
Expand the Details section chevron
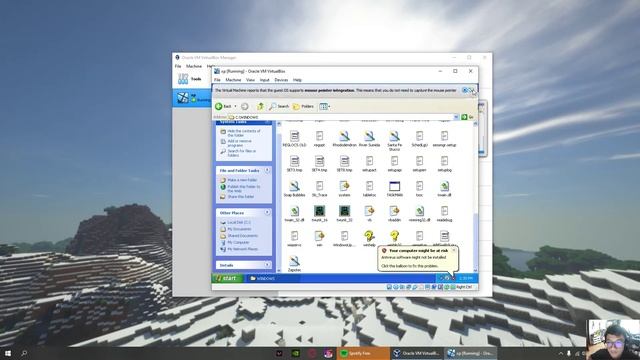pos(267,265)
